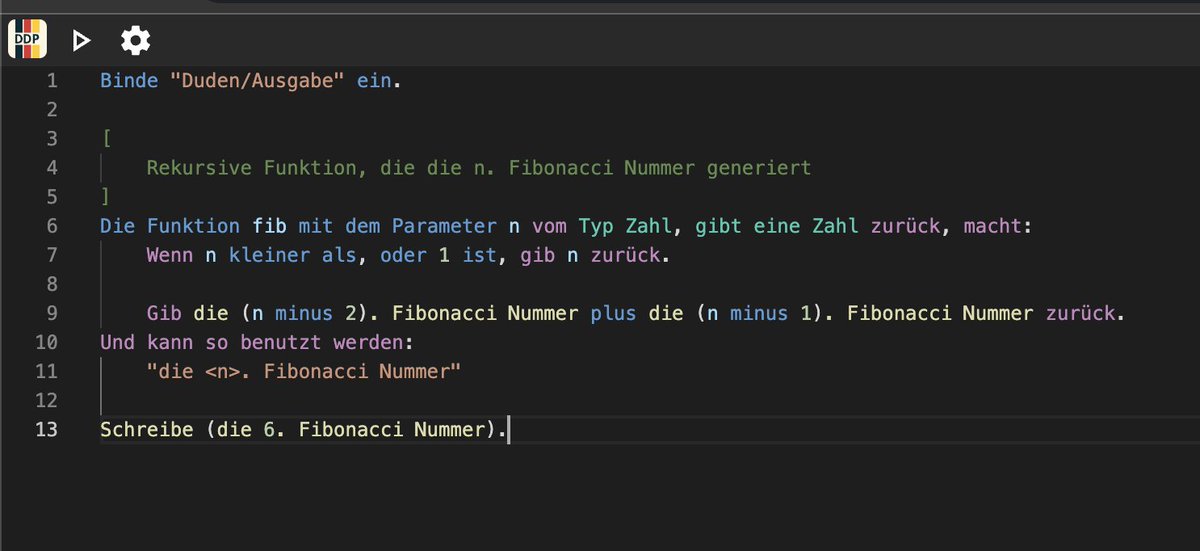Click the word "ein" on line 1

click(x=375, y=81)
